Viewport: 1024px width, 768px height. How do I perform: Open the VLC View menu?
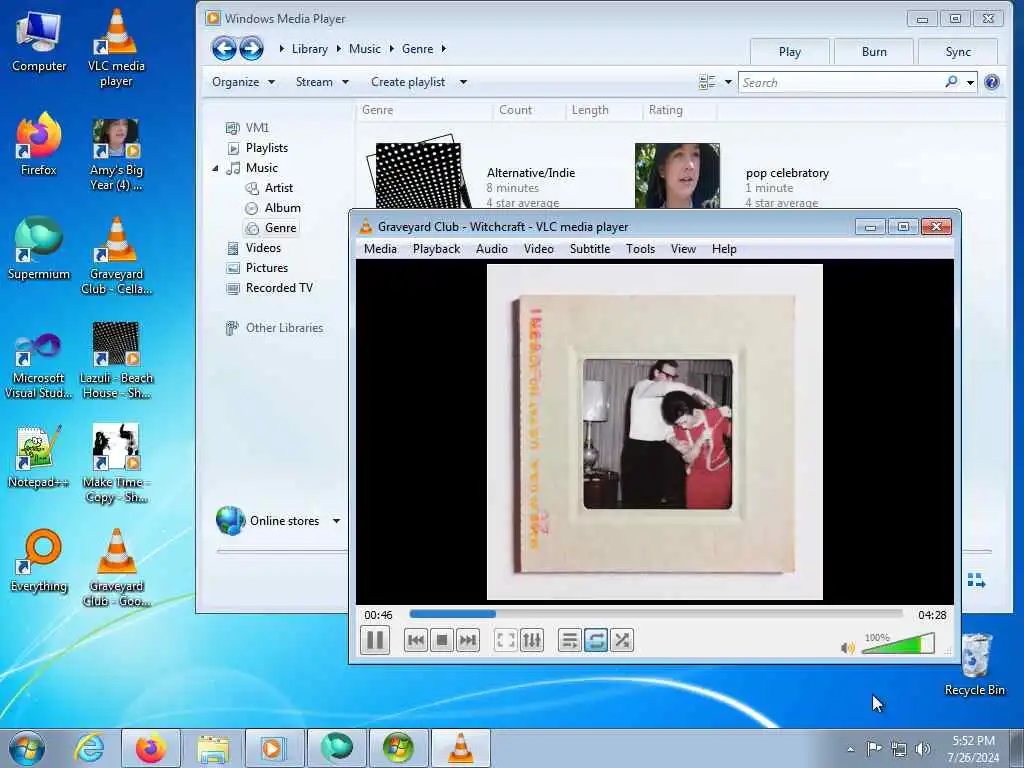pyautogui.click(x=683, y=249)
